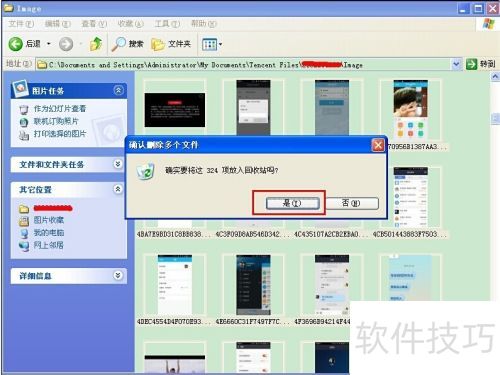Click the globe icon beside 联机订购照片
This screenshot has width=500, height=375.
coord(24,122)
